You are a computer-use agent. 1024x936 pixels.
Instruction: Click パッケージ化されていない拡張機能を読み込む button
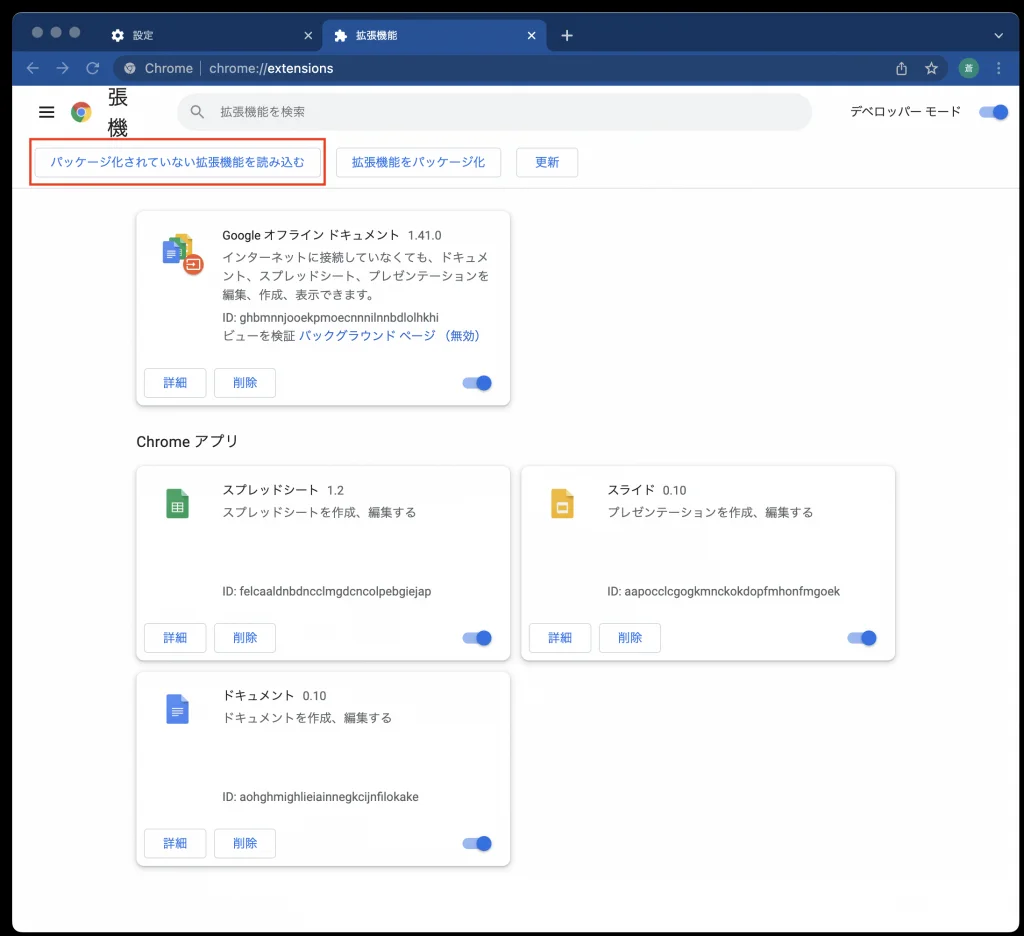177,162
